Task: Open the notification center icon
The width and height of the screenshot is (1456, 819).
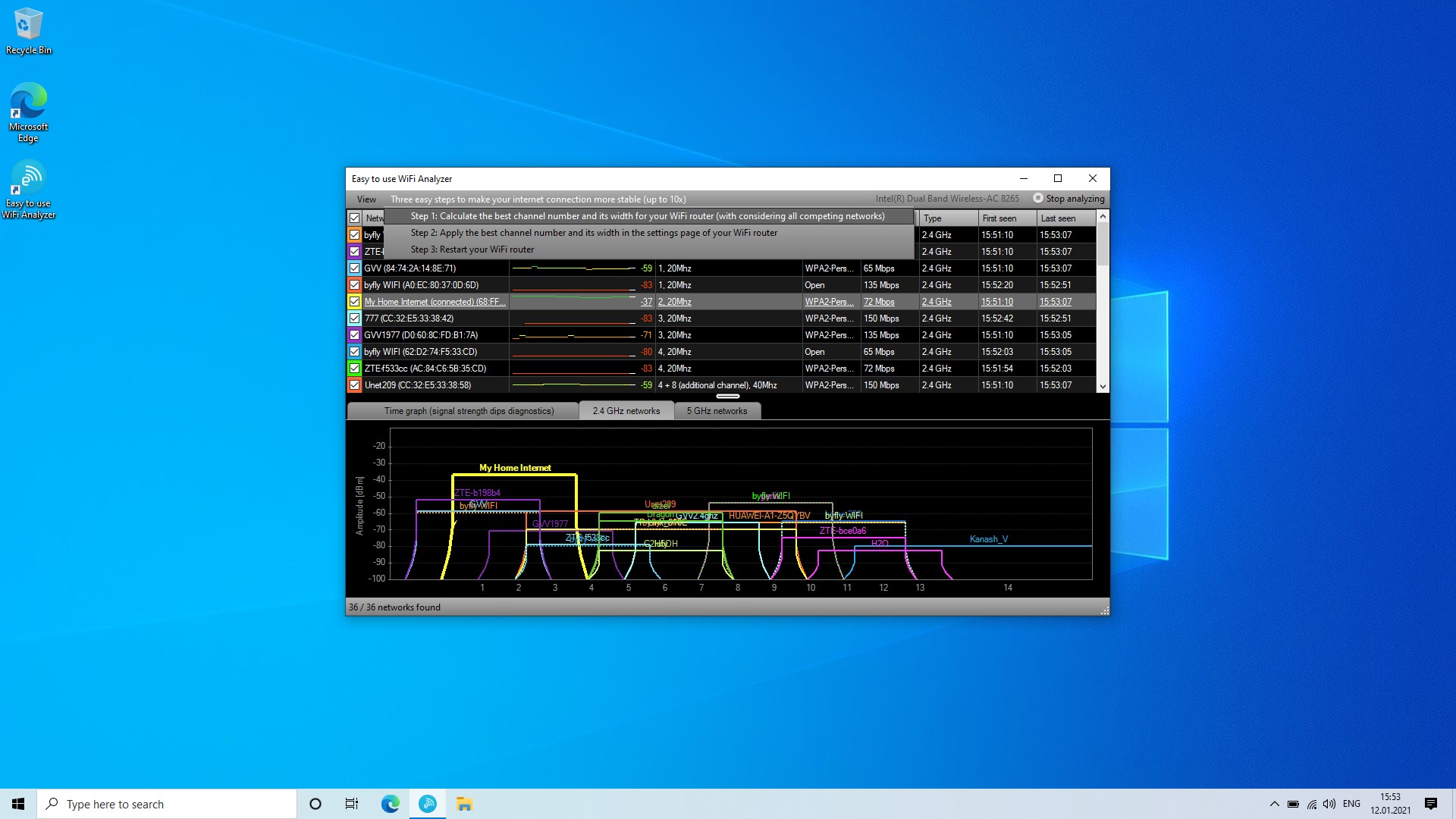Action: [1430, 804]
